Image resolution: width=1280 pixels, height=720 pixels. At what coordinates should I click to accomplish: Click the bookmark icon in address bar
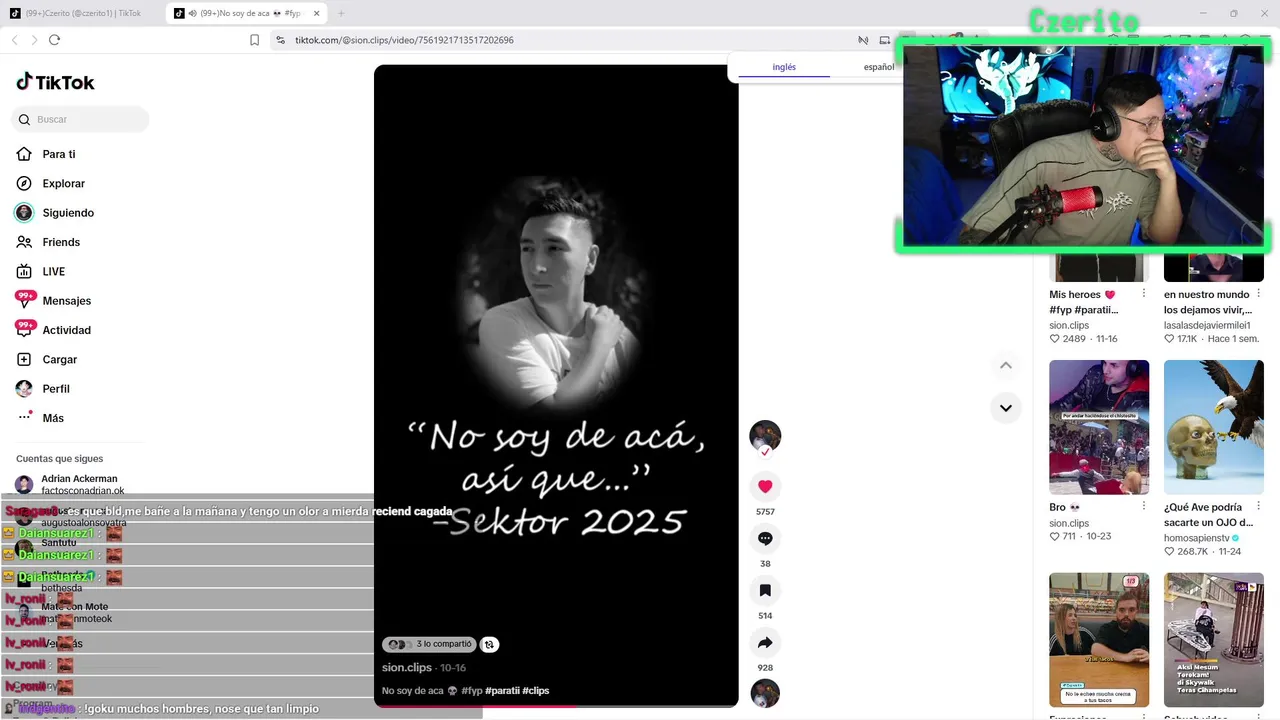pos(254,40)
